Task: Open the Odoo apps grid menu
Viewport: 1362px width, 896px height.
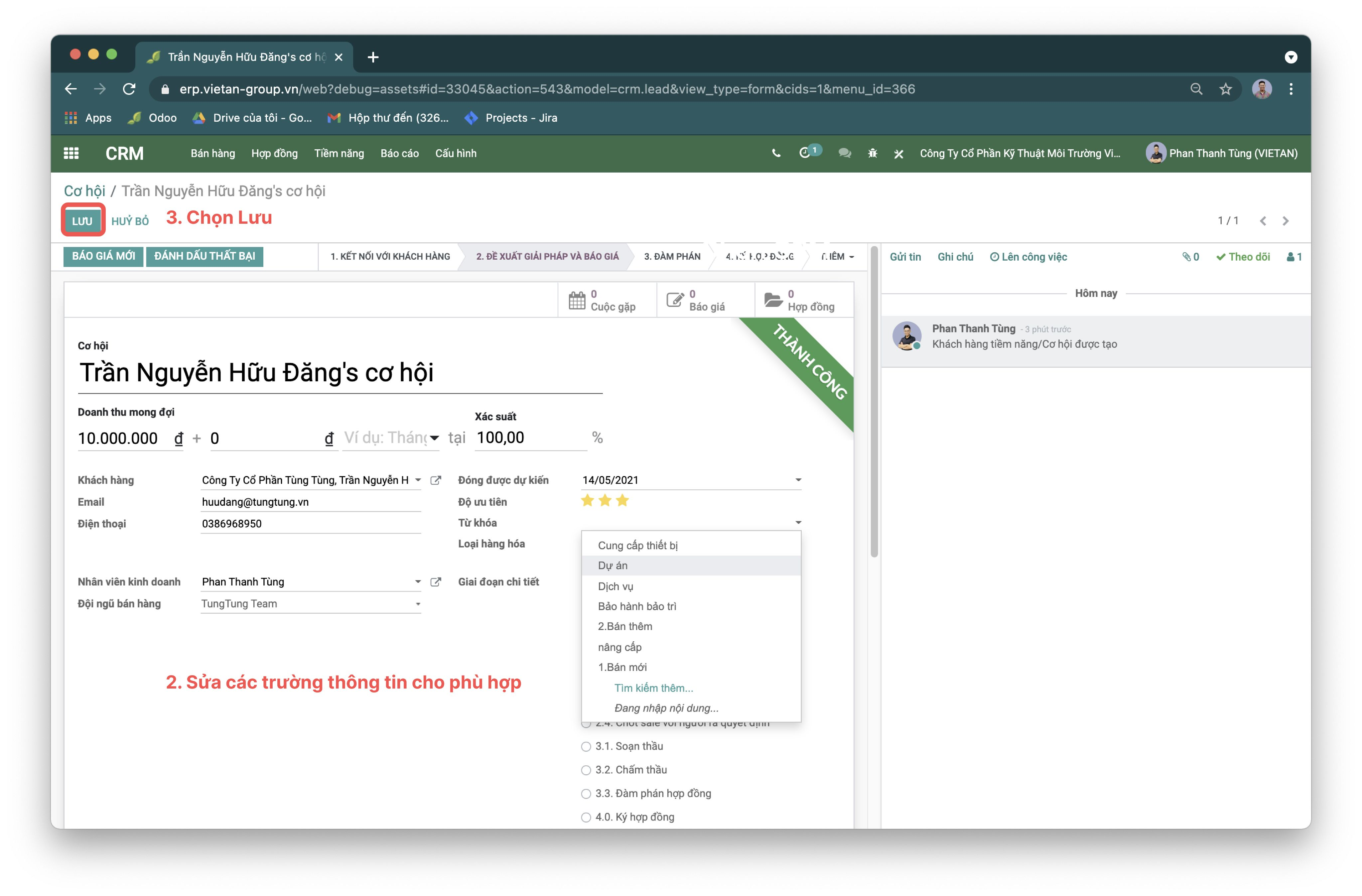Action: coord(71,153)
